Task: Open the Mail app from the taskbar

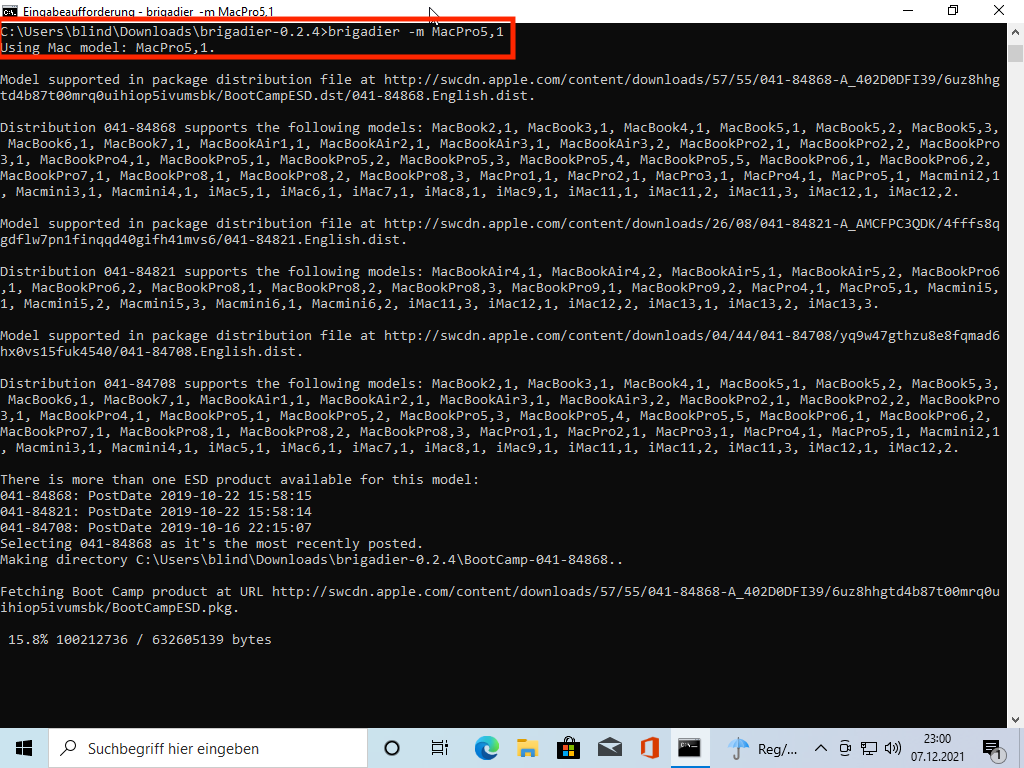Action: pos(609,748)
